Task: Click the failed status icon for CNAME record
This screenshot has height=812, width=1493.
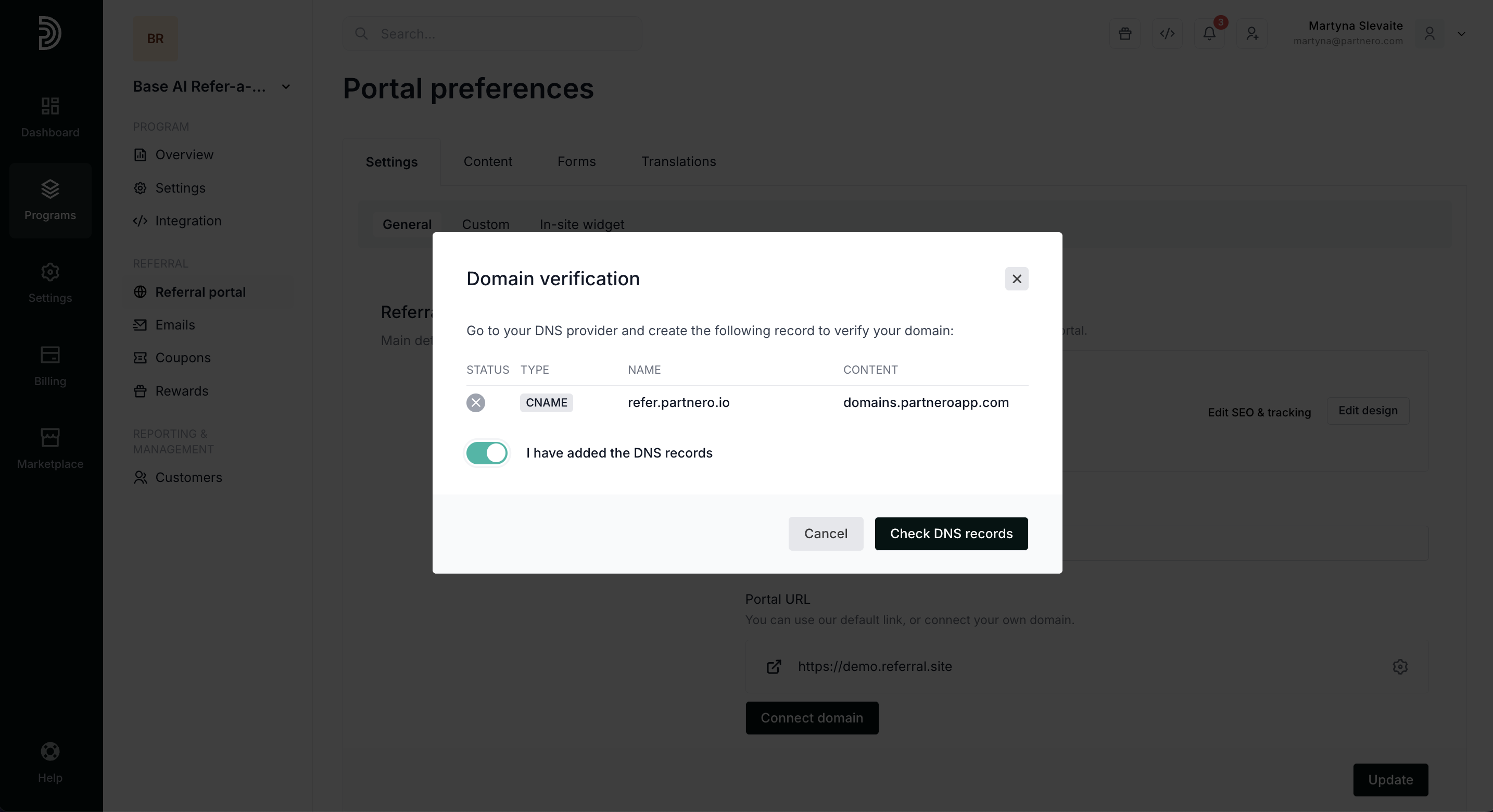Action: click(476, 403)
